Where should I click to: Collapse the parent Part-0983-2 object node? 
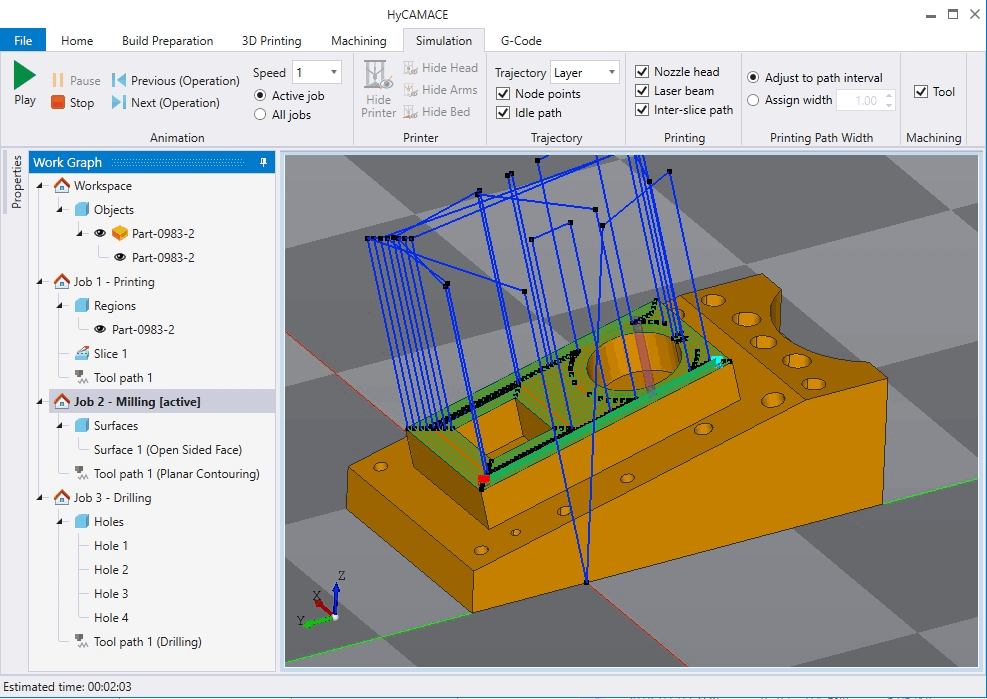[x=81, y=234]
